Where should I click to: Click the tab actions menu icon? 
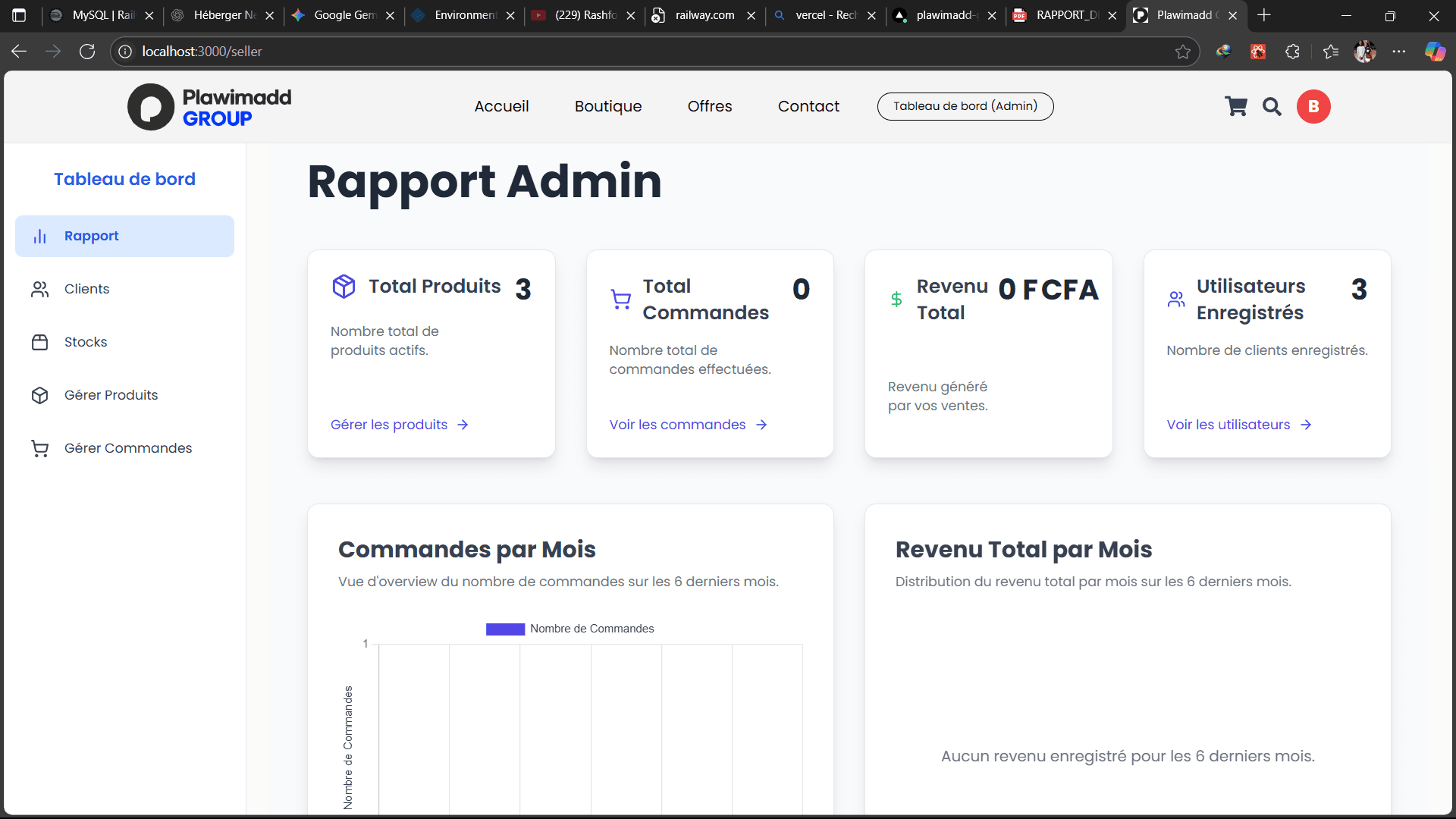19,15
